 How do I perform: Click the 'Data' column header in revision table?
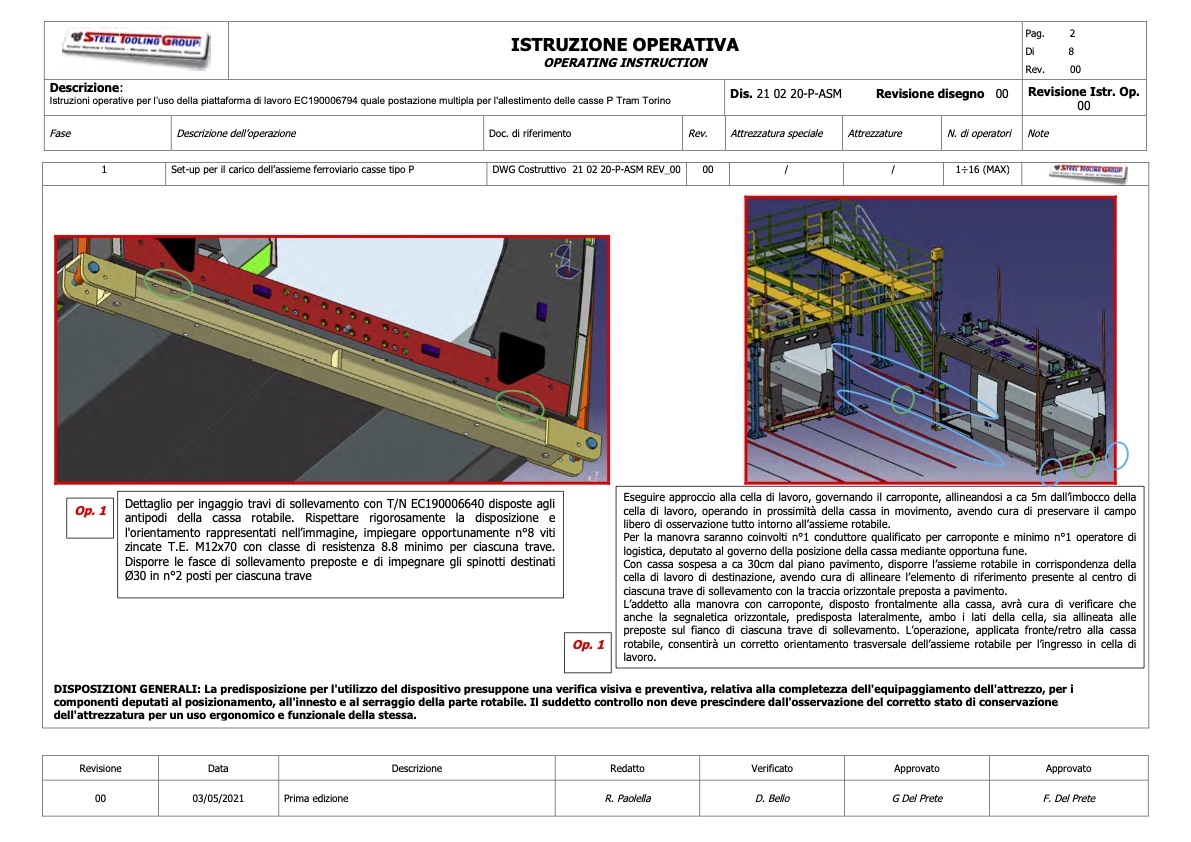(x=218, y=768)
